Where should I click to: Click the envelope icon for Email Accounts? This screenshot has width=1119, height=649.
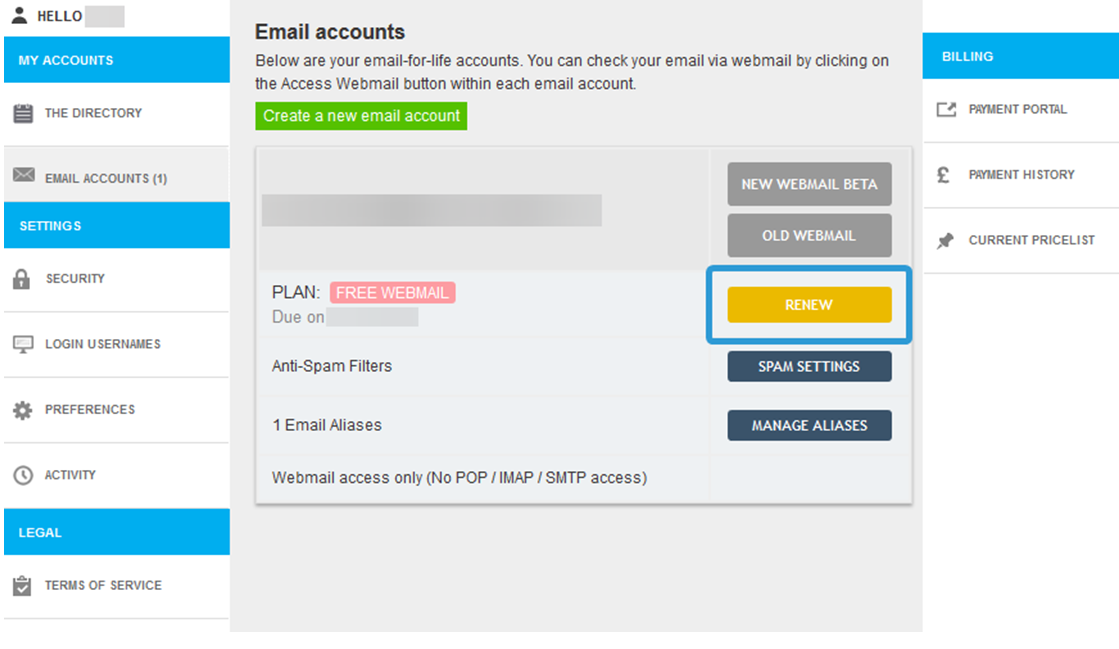click(x=24, y=175)
